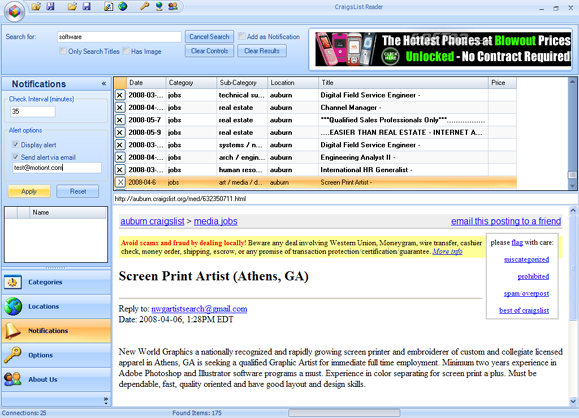
Task: Click the key icon in the top toolbar
Action: 144,6
